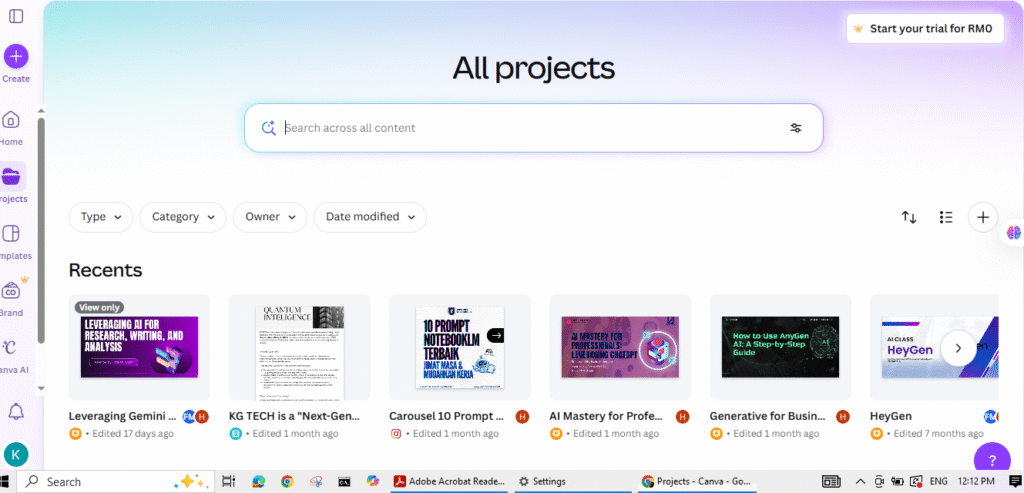The image size is (1024, 493).
Task: Click Start your trial for RM0
Action: pyautogui.click(x=925, y=29)
